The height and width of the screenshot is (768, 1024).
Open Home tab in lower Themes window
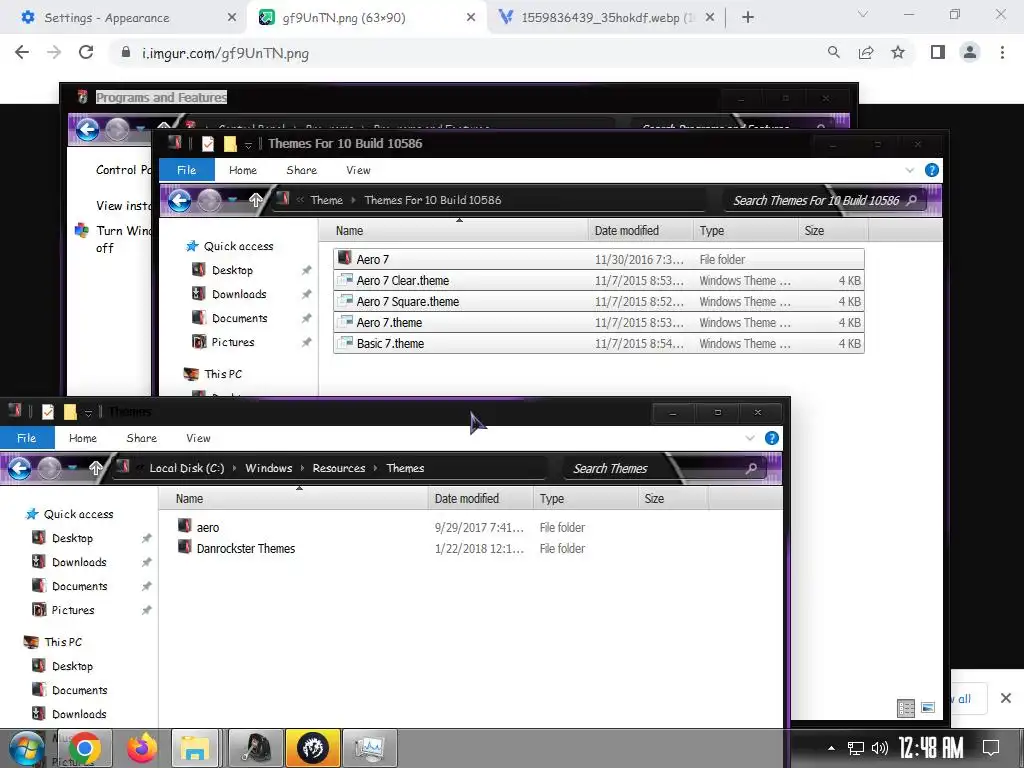pos(82,438)
